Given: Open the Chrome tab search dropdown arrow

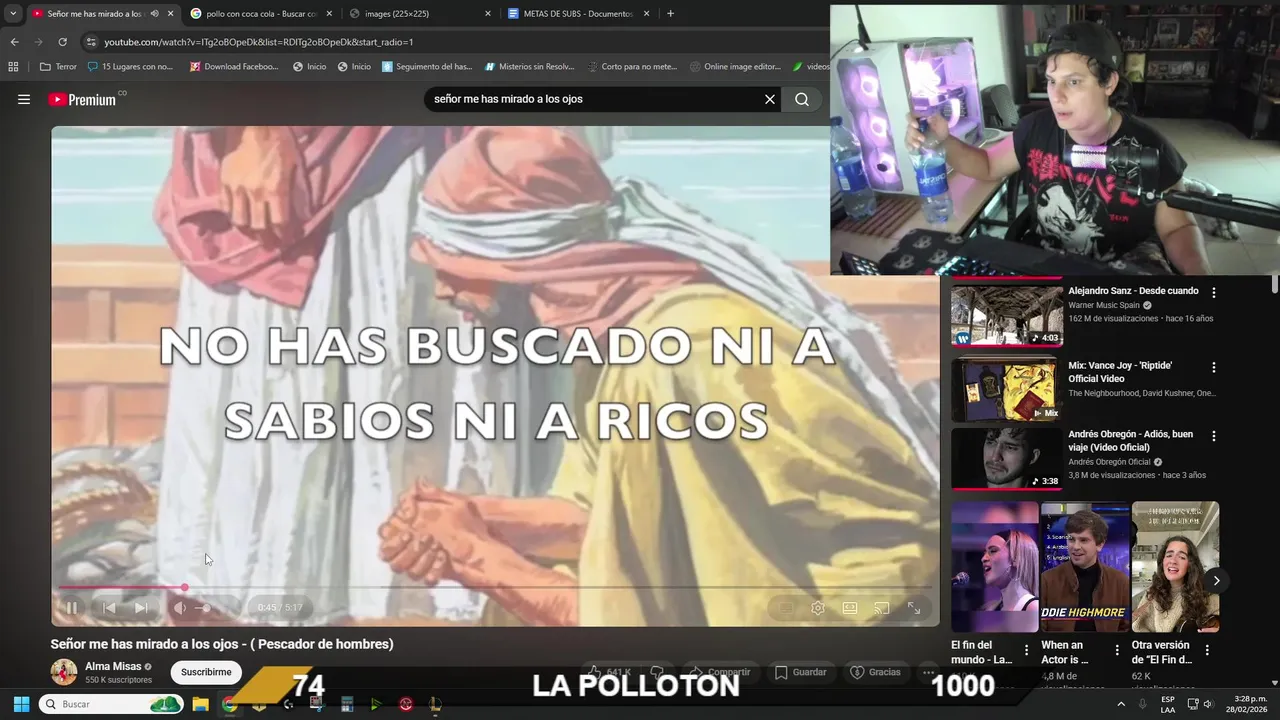Looking at the screenshot, I should 13,14.
